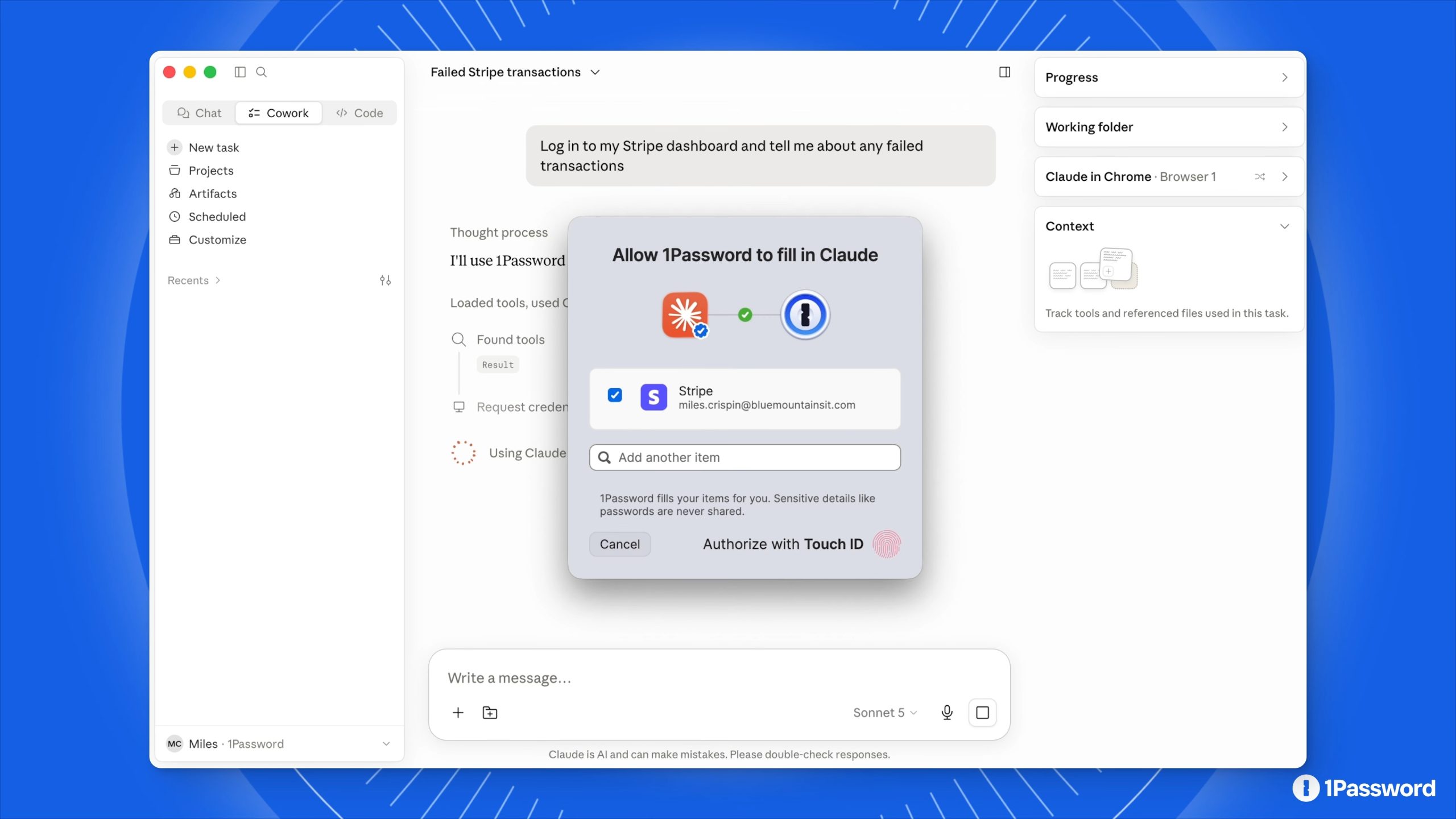Click the magnifier icon in Add another item
Image resolution: width=1456 pixels, height=819 pixels.
tap(605, 458)
